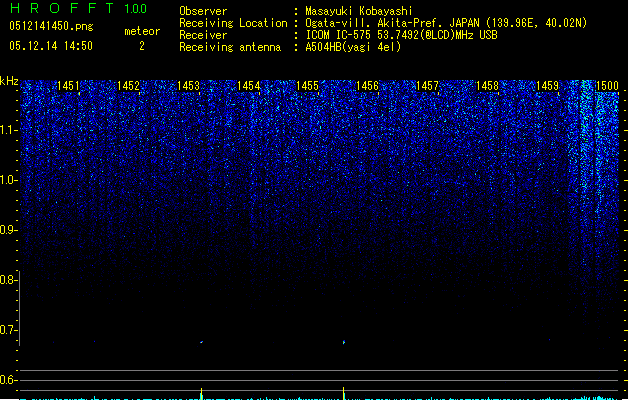
Task: Click the 1451 time marker
Action: (x=68, y=86)
